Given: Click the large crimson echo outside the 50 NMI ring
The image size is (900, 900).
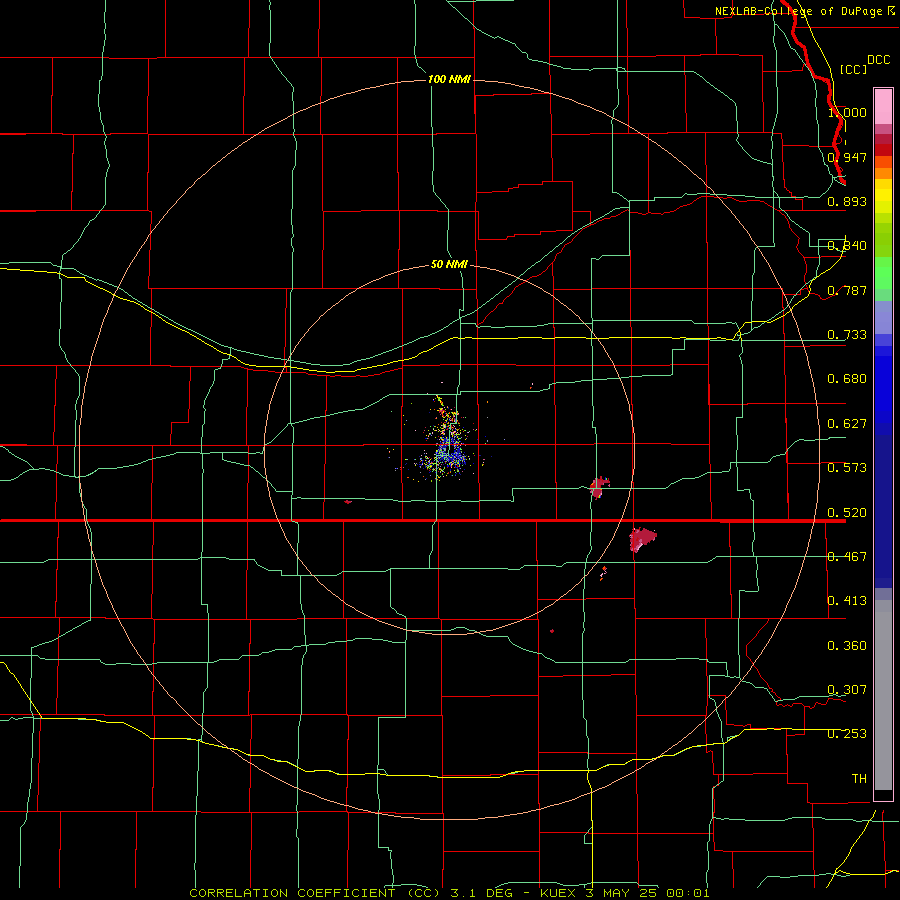Looking at the screenshot, I should click(642, 539).
